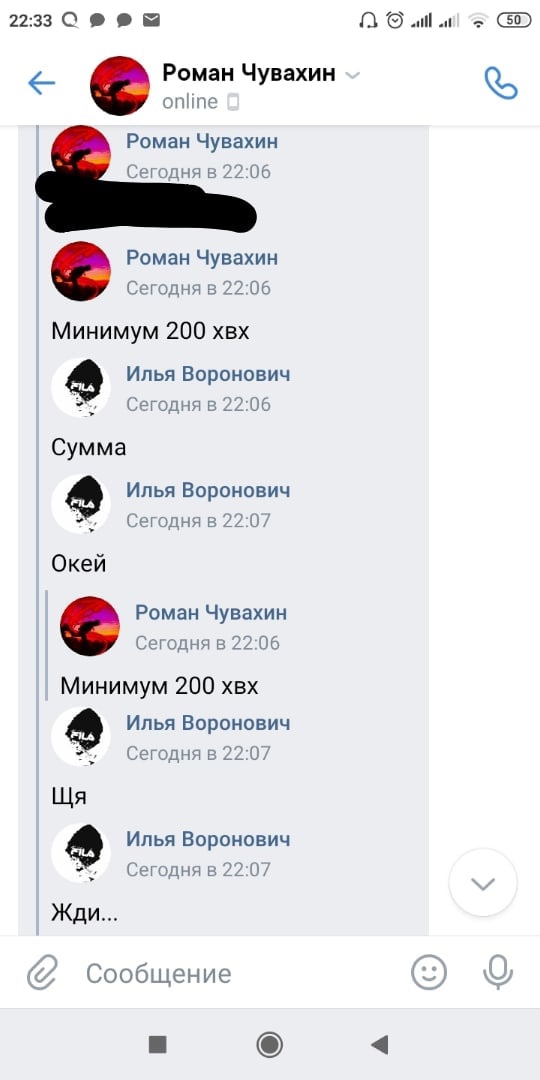Jump to latest messages with down arrow

[x=483, y=883]
